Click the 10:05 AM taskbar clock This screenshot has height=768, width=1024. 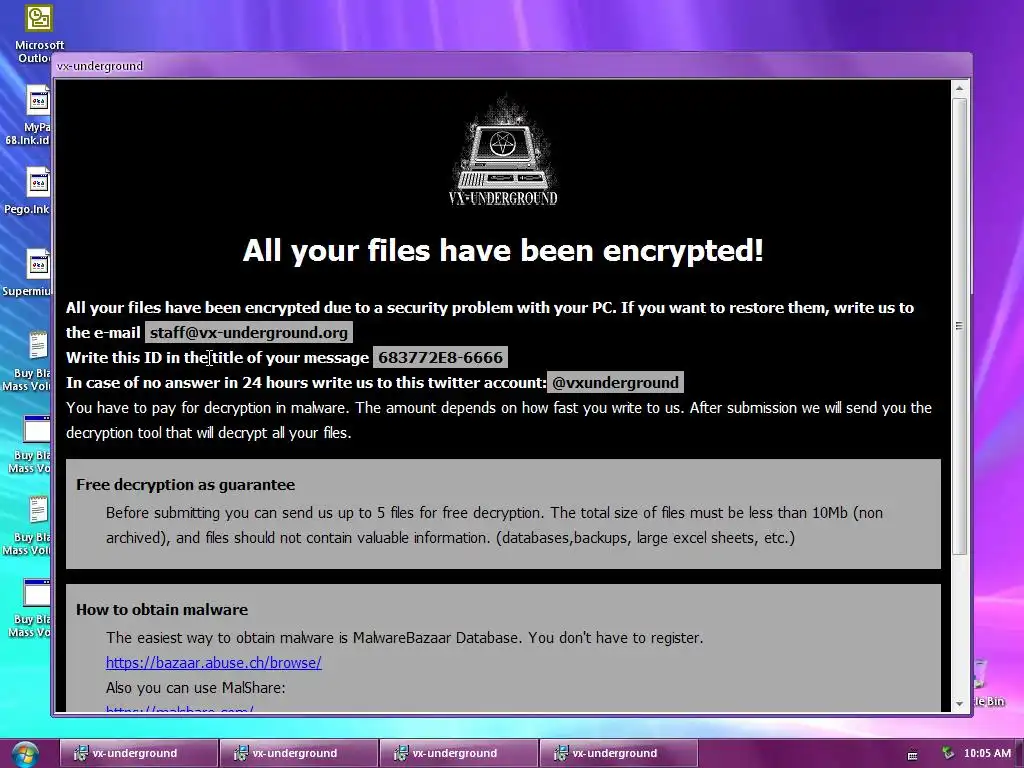pyautogui.click(x=987, y=753)
